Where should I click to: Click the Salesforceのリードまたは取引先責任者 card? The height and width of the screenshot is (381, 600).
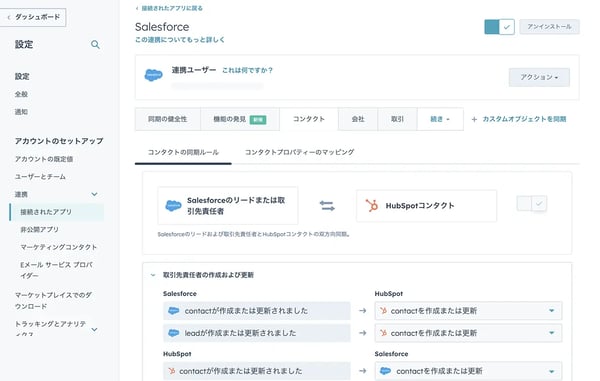coord(228,205)
